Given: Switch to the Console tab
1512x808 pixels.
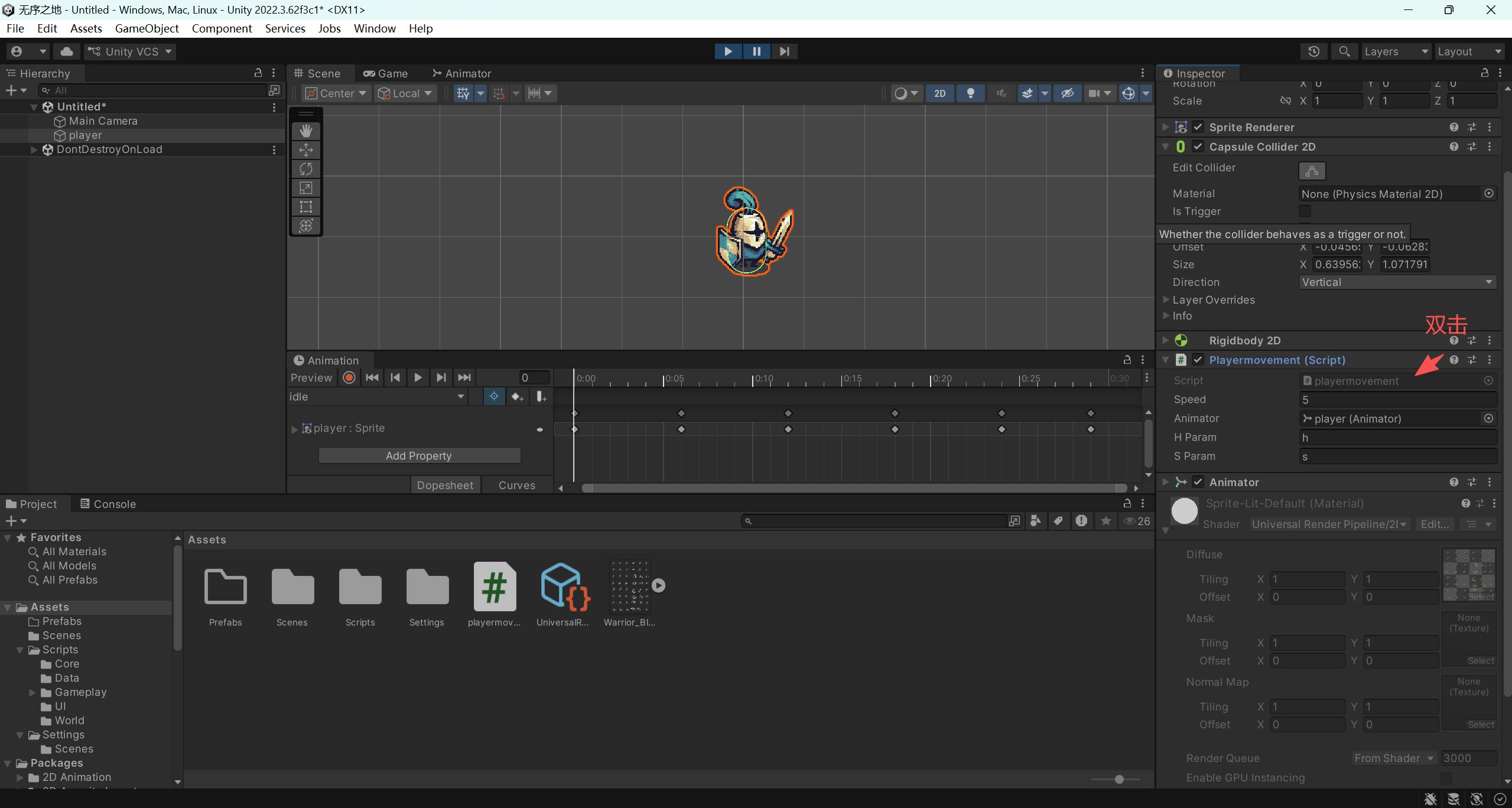Looking at the screenshot, I should click(108, 504).
